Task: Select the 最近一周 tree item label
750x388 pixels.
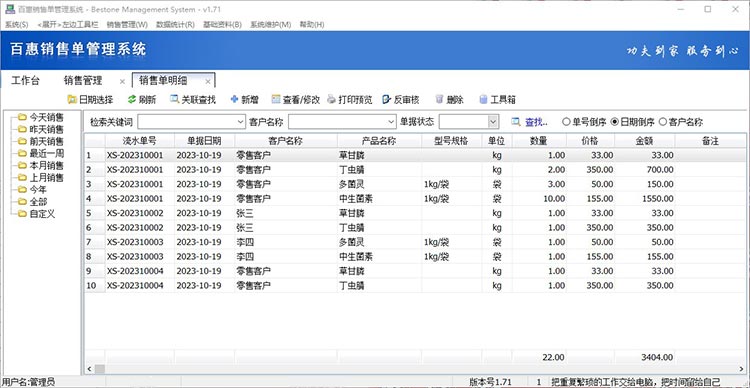Action: [46, 154]
